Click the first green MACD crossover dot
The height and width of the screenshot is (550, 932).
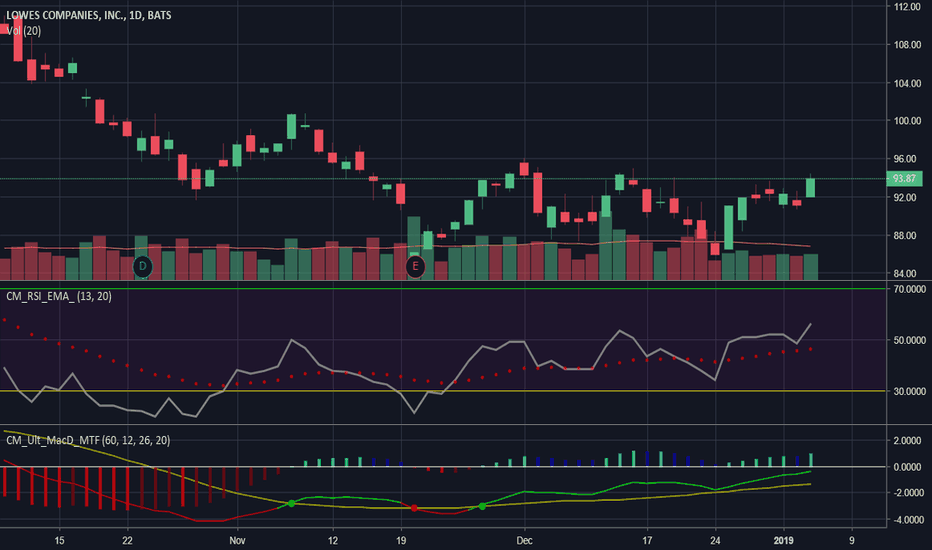coord(291,504)
